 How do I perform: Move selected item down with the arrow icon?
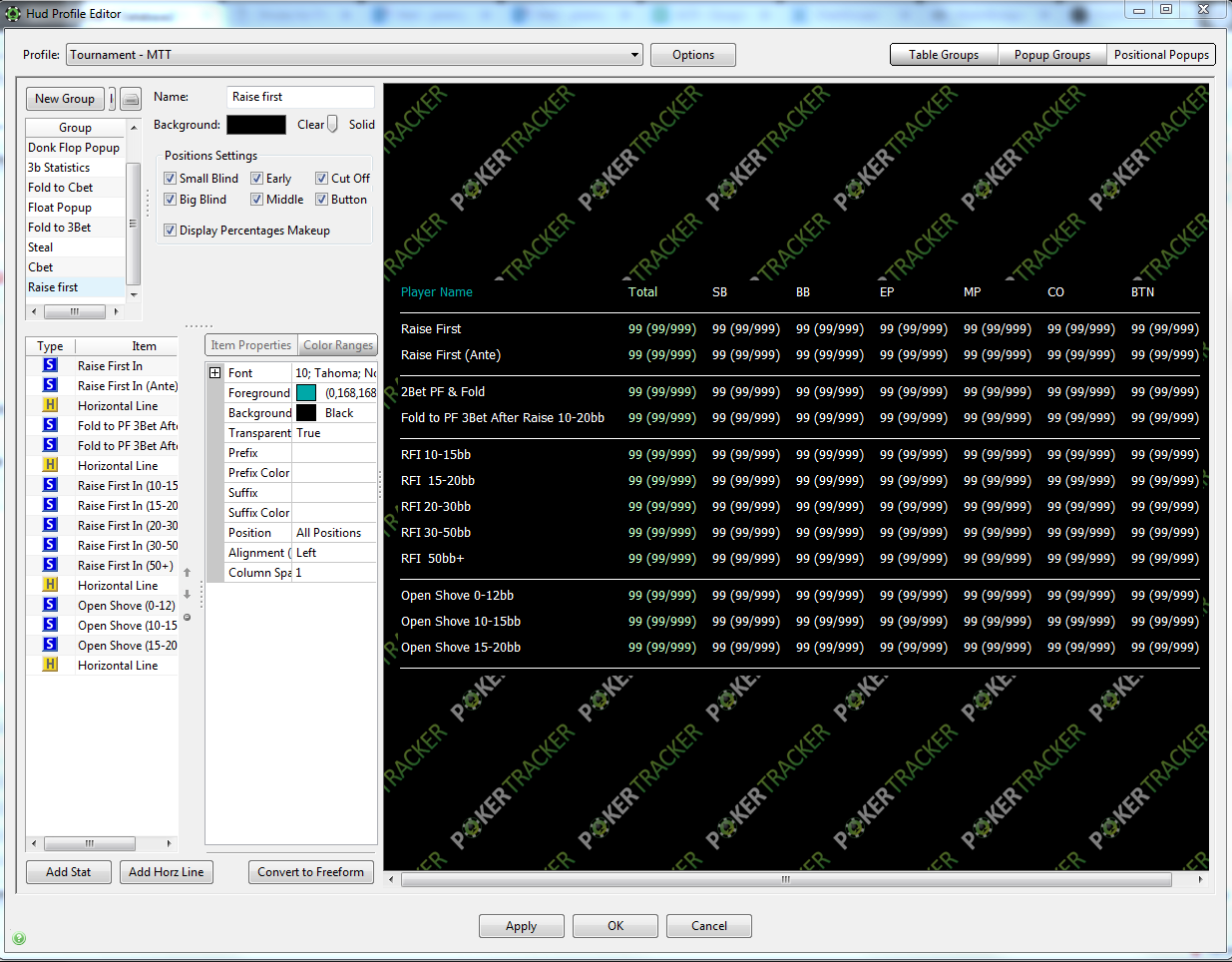[x=187, y=594]
